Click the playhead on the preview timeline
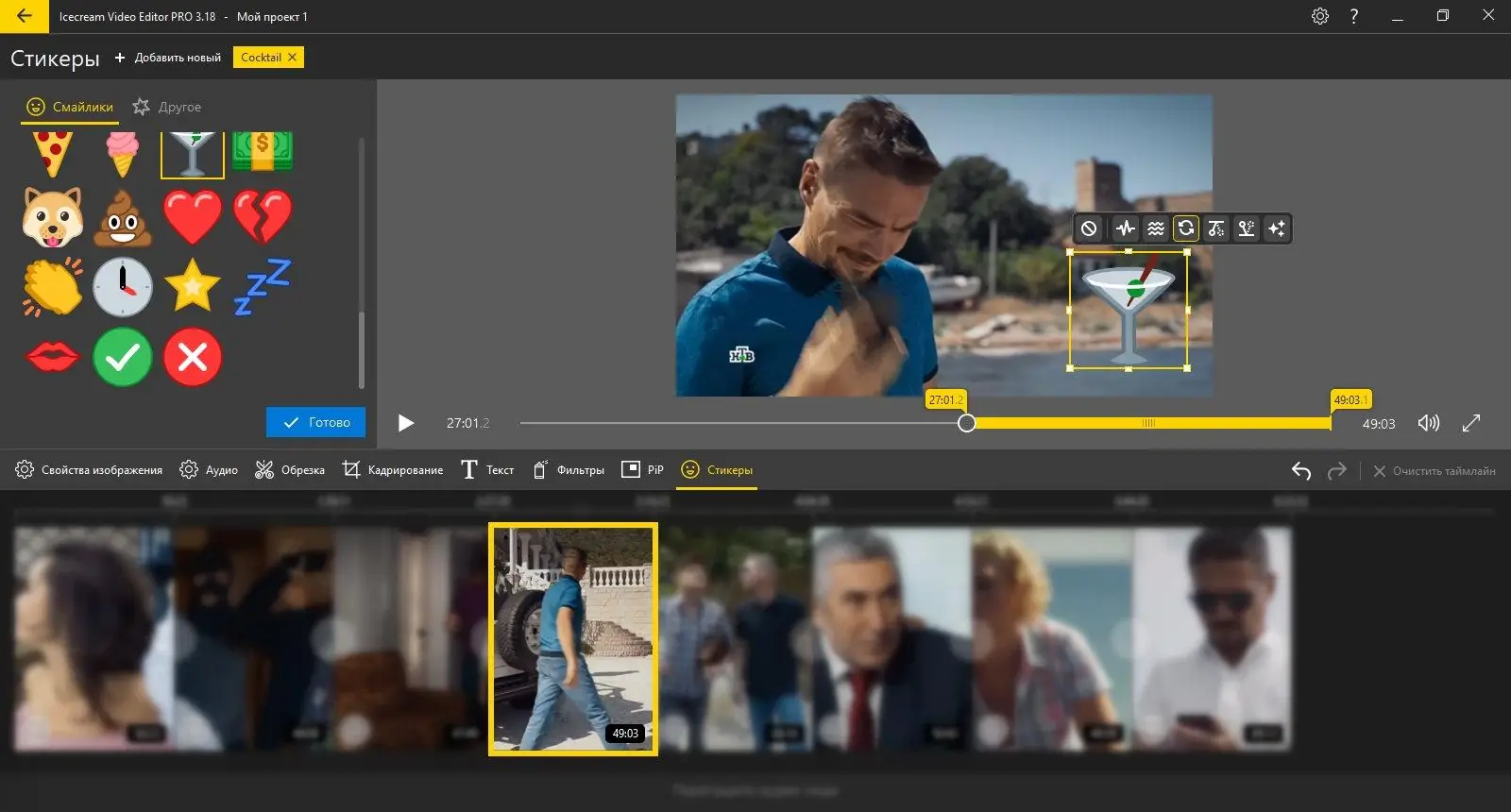The image size is (1511, 812). (966, 423)
